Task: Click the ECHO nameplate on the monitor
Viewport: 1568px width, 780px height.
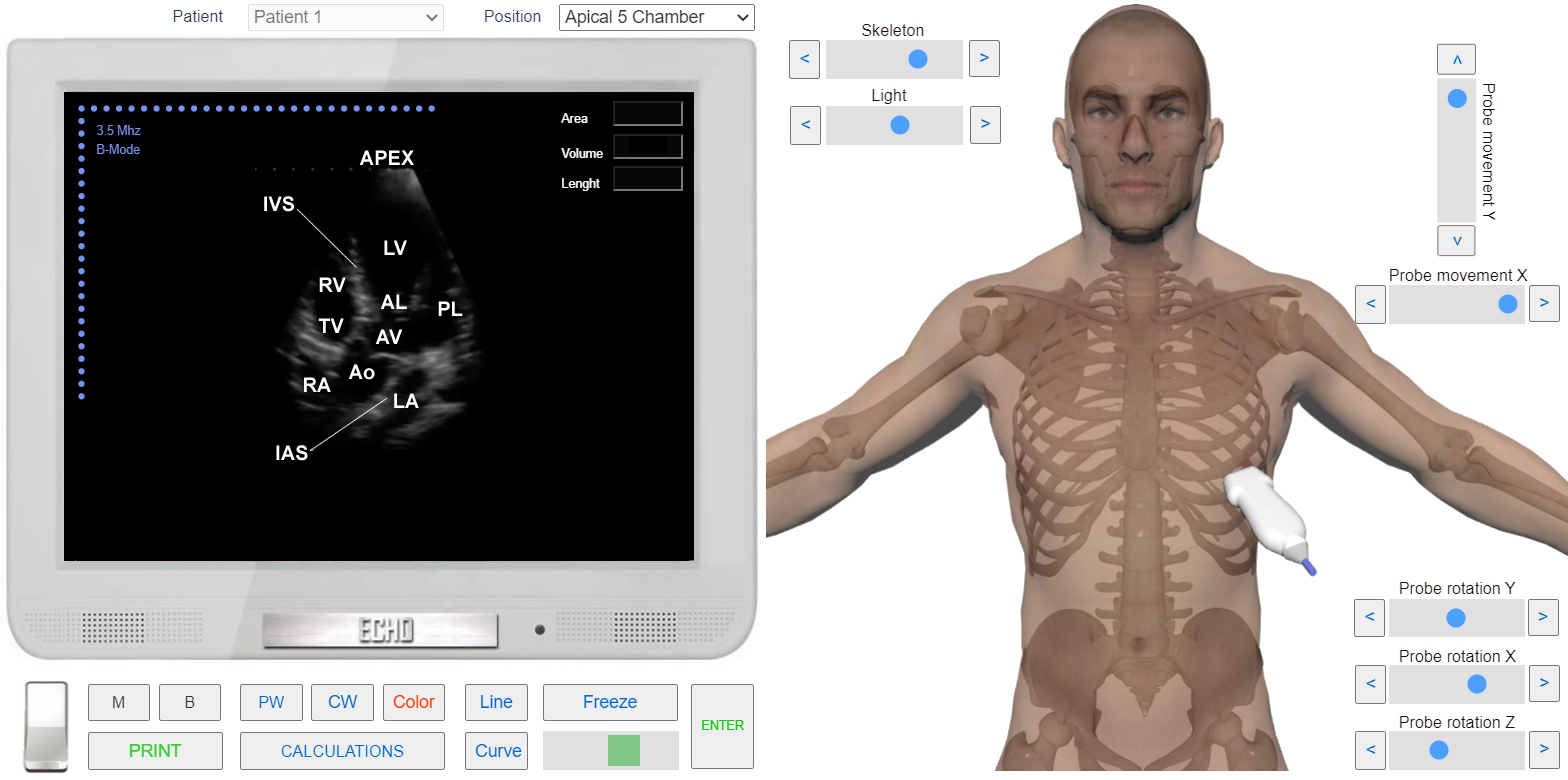Action: pyautogui.click(x=380, y=630)
